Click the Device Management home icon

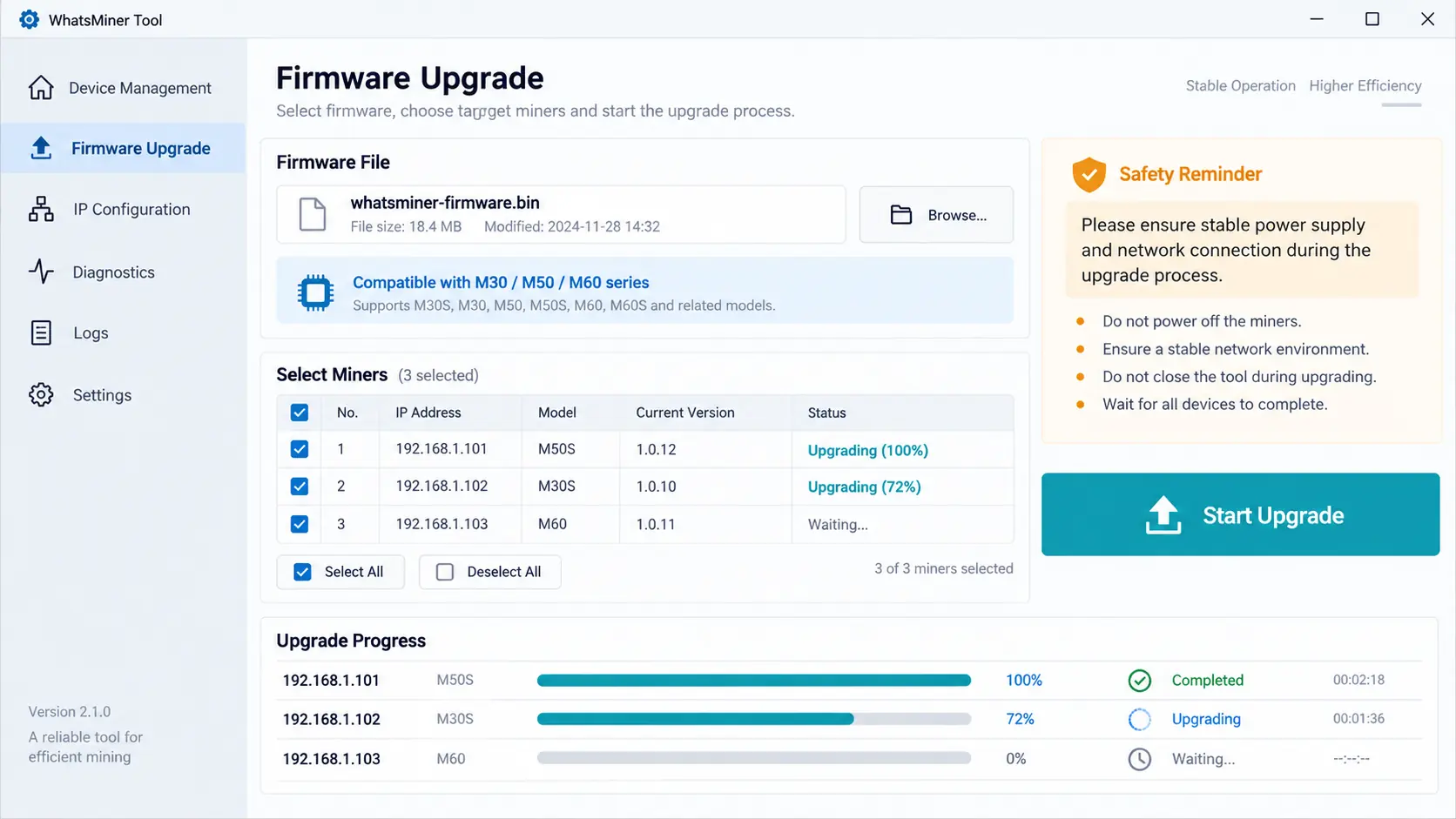[x=41, y=87]
